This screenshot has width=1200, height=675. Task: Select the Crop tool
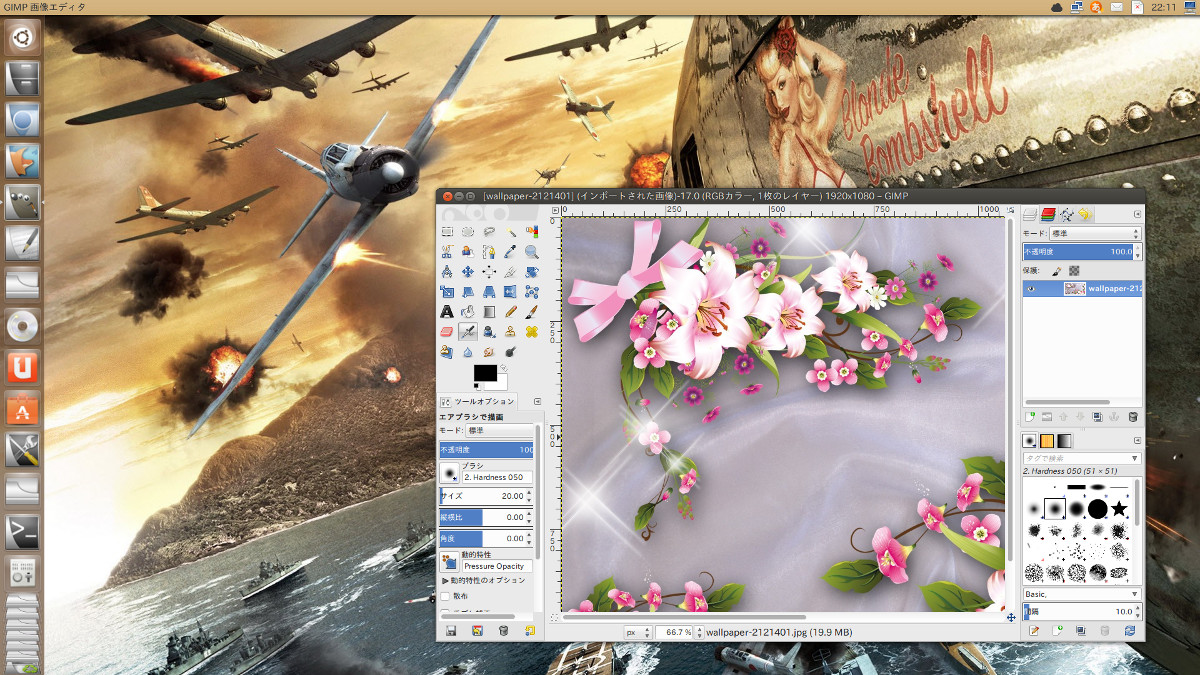(510, 271)
